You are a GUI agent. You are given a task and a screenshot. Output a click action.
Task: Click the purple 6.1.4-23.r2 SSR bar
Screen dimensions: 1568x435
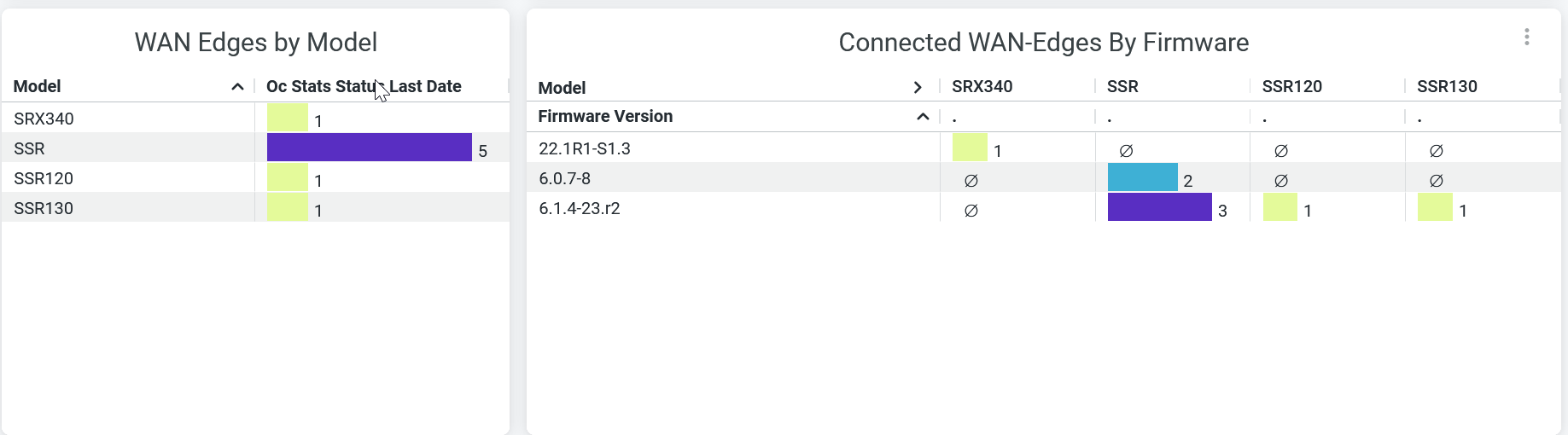click(1159, 207)
